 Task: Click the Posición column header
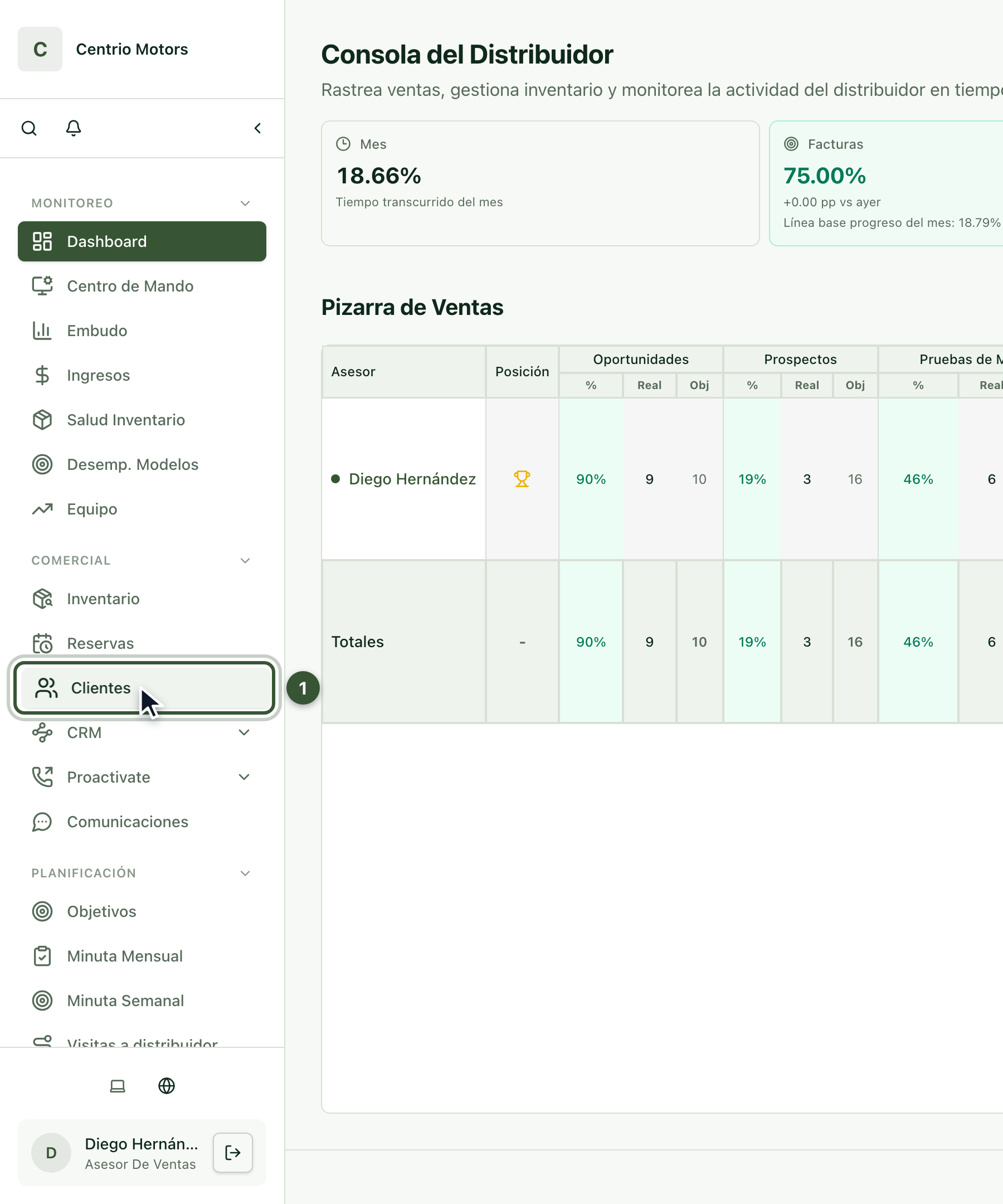pyautogui.click(x=522, y=372)
